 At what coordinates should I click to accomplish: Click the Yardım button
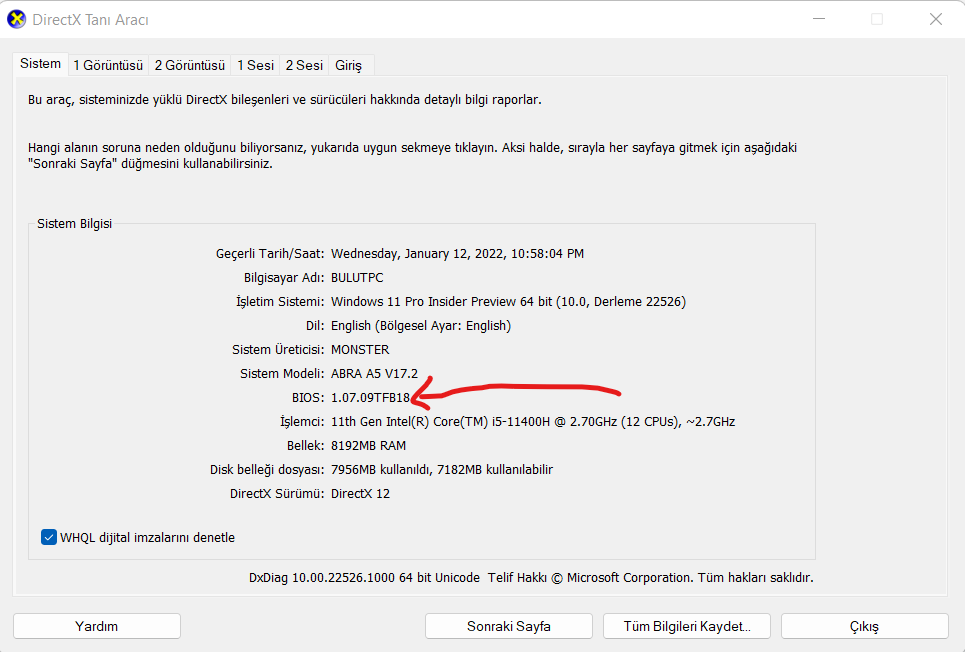(x=97, y=626)
